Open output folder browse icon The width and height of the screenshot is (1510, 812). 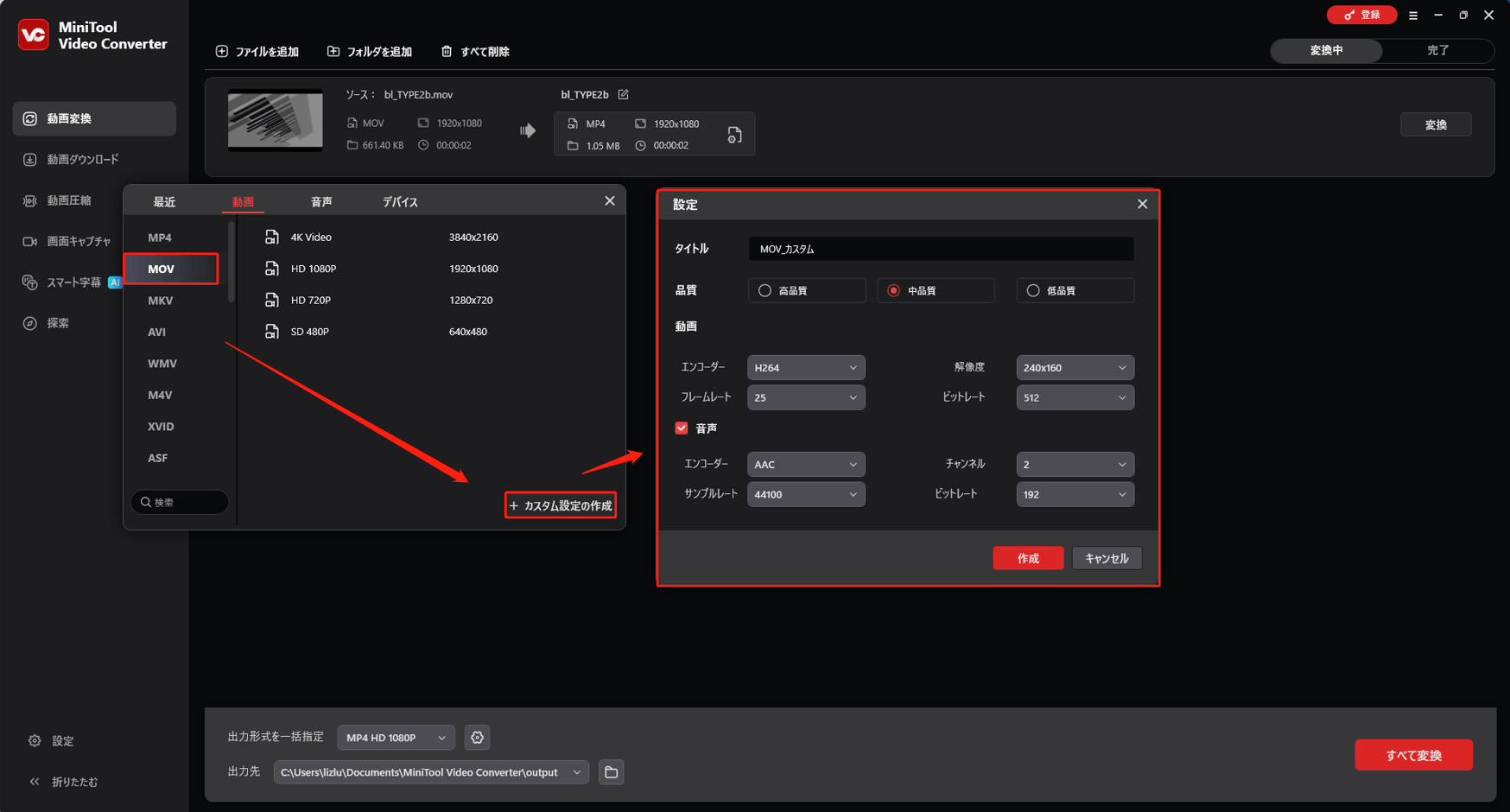pyautogui.click(x=612, y=772)
